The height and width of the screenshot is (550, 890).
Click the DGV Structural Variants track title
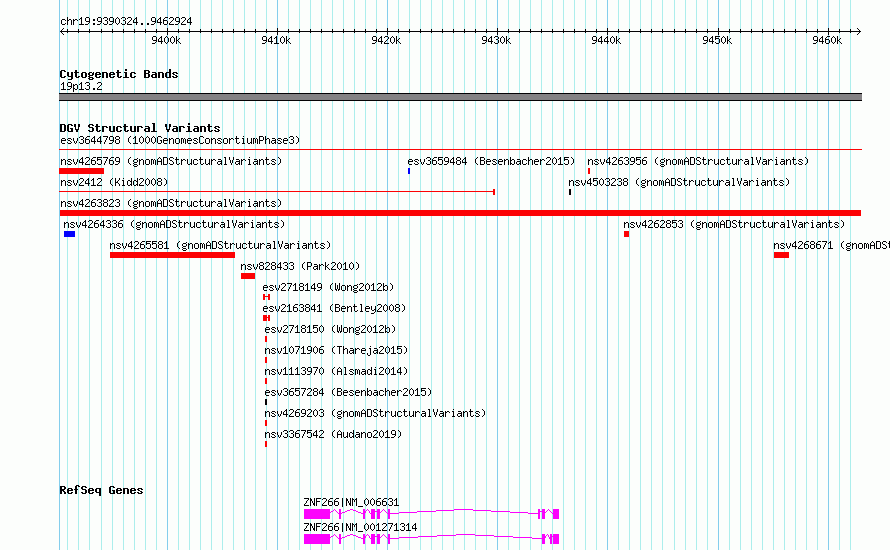pyautogui.click(x=140, y=128)
